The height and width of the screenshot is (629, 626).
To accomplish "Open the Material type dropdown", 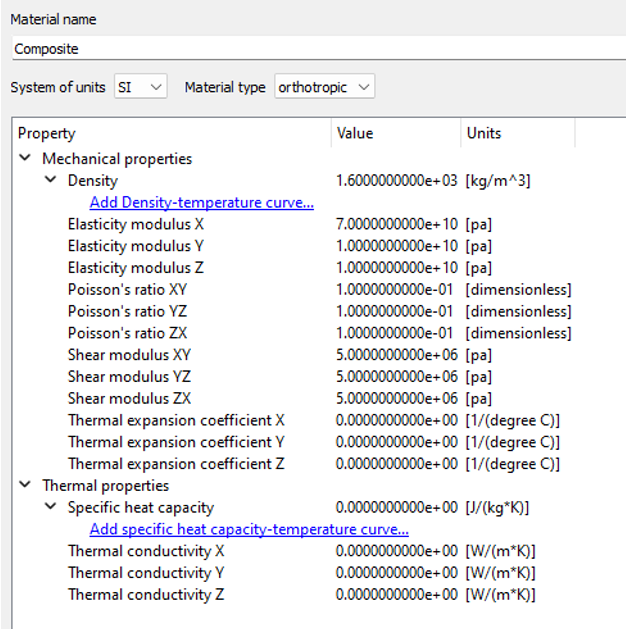I will (x=324, y=87).
